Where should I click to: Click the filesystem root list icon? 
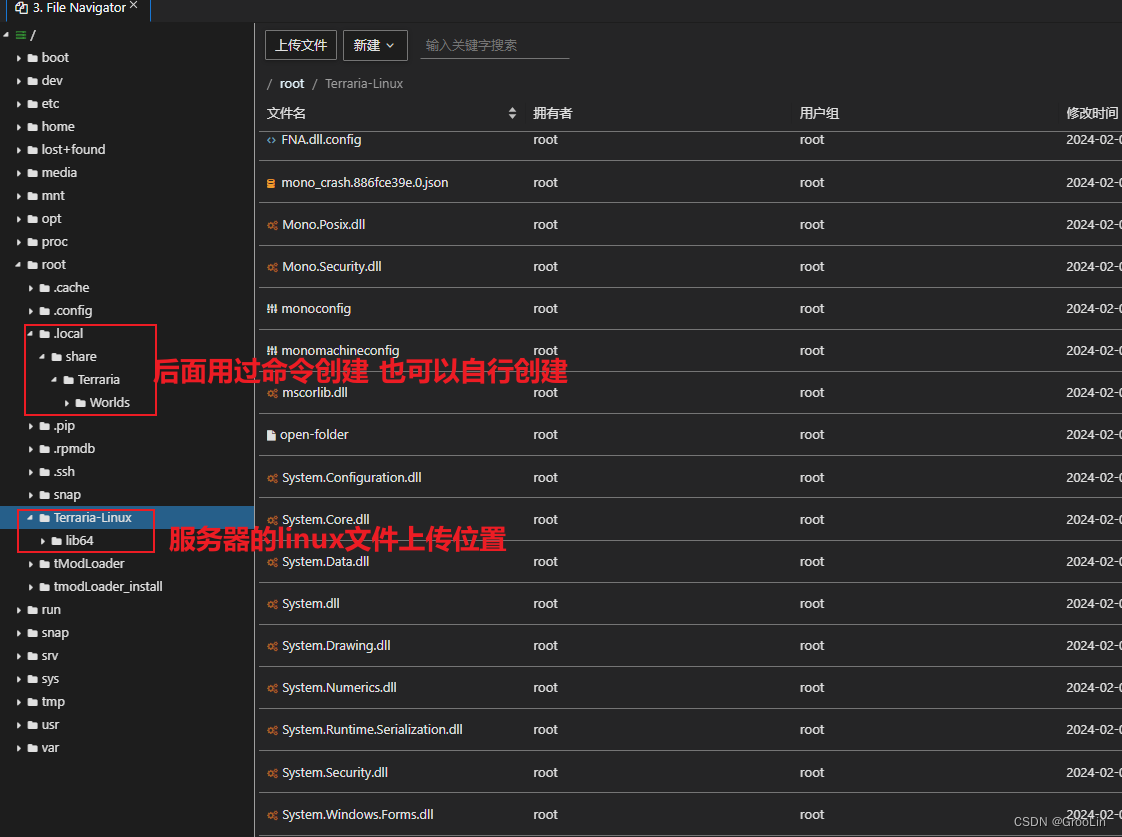click(x=21, y=35)
